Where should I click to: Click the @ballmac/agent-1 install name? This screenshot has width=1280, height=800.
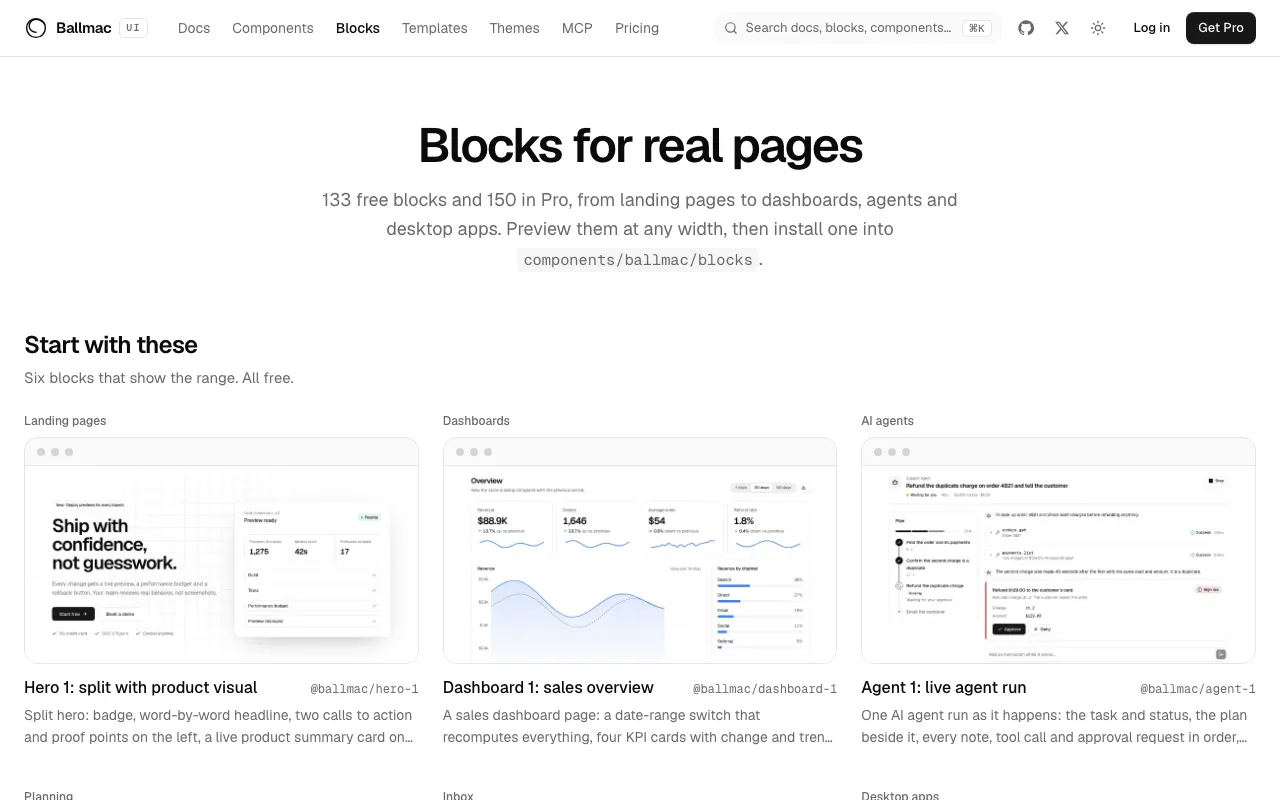tap(1198, 689)
